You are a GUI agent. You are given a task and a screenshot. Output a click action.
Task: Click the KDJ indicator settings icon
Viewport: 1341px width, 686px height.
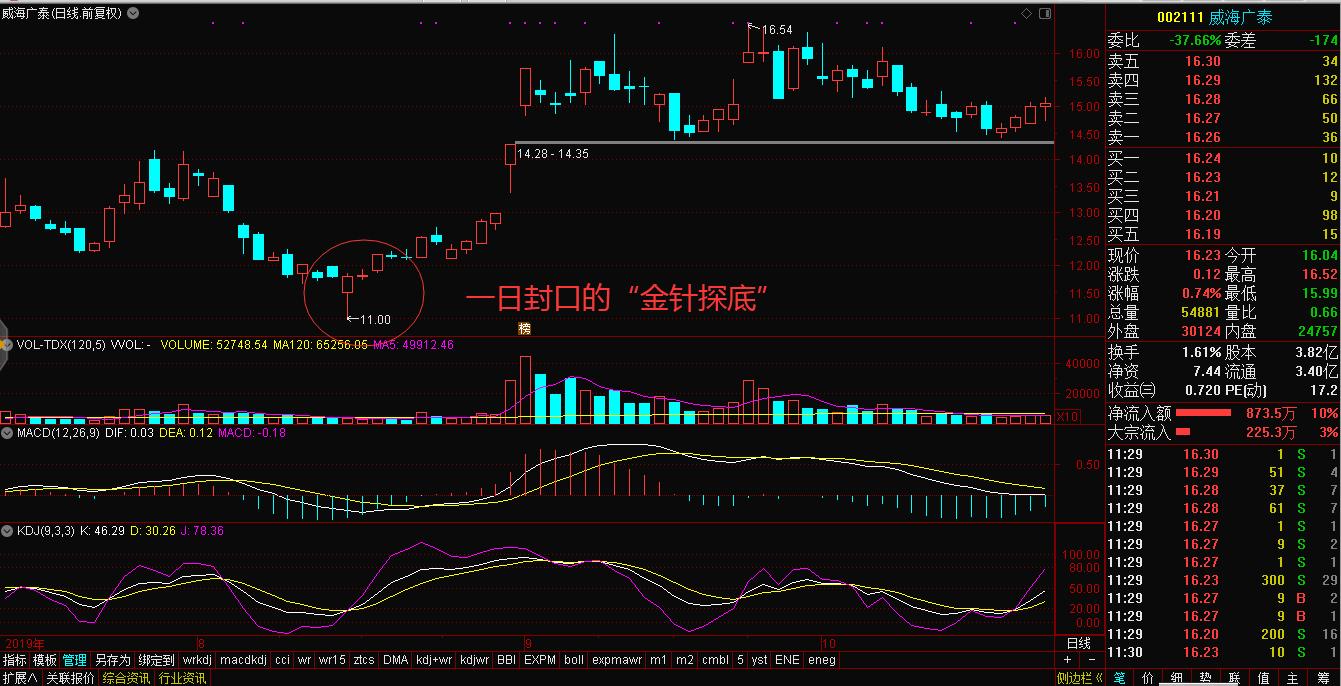[x=7, y=530]
